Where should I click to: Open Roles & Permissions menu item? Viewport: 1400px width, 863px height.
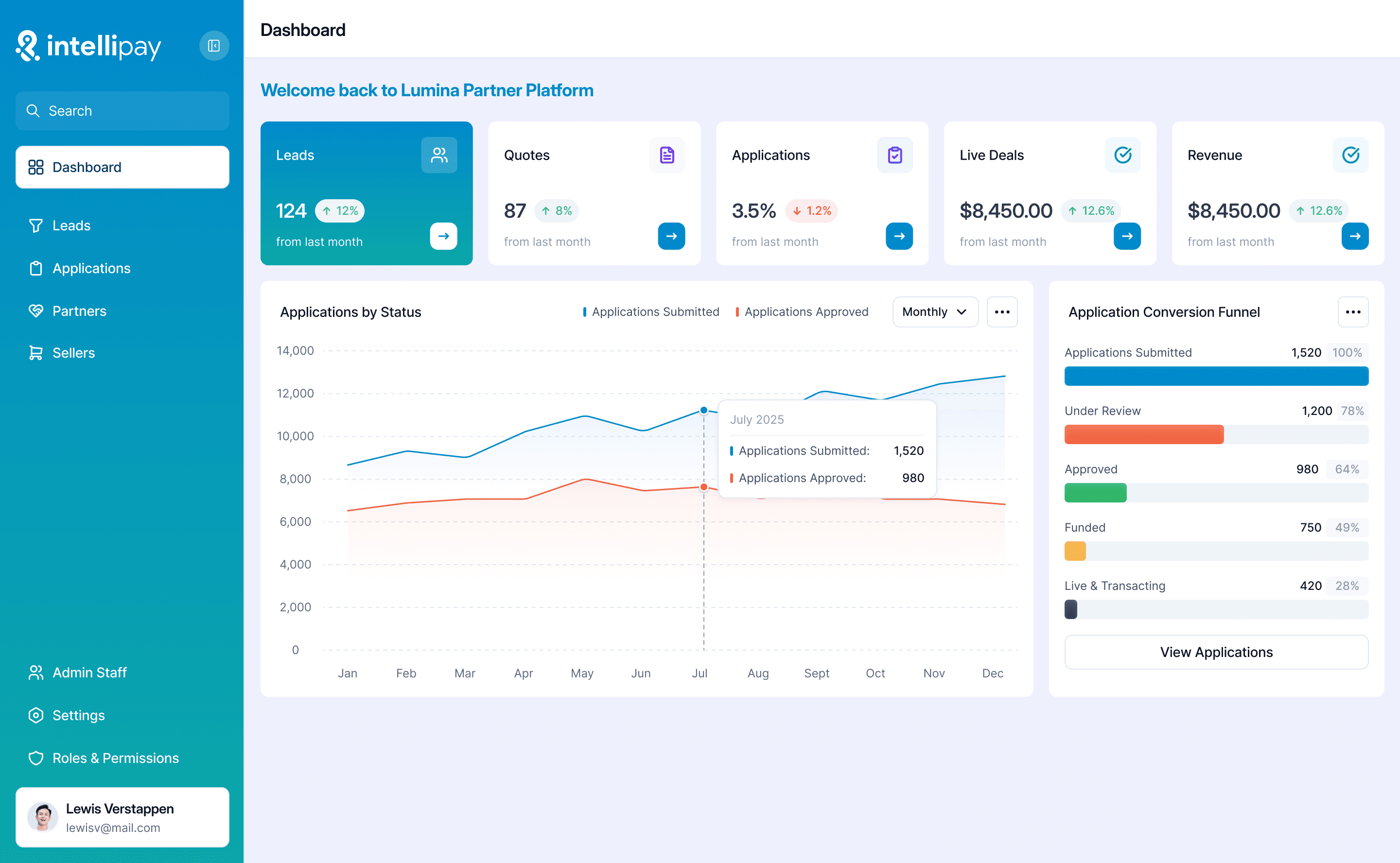pos(115,758)
